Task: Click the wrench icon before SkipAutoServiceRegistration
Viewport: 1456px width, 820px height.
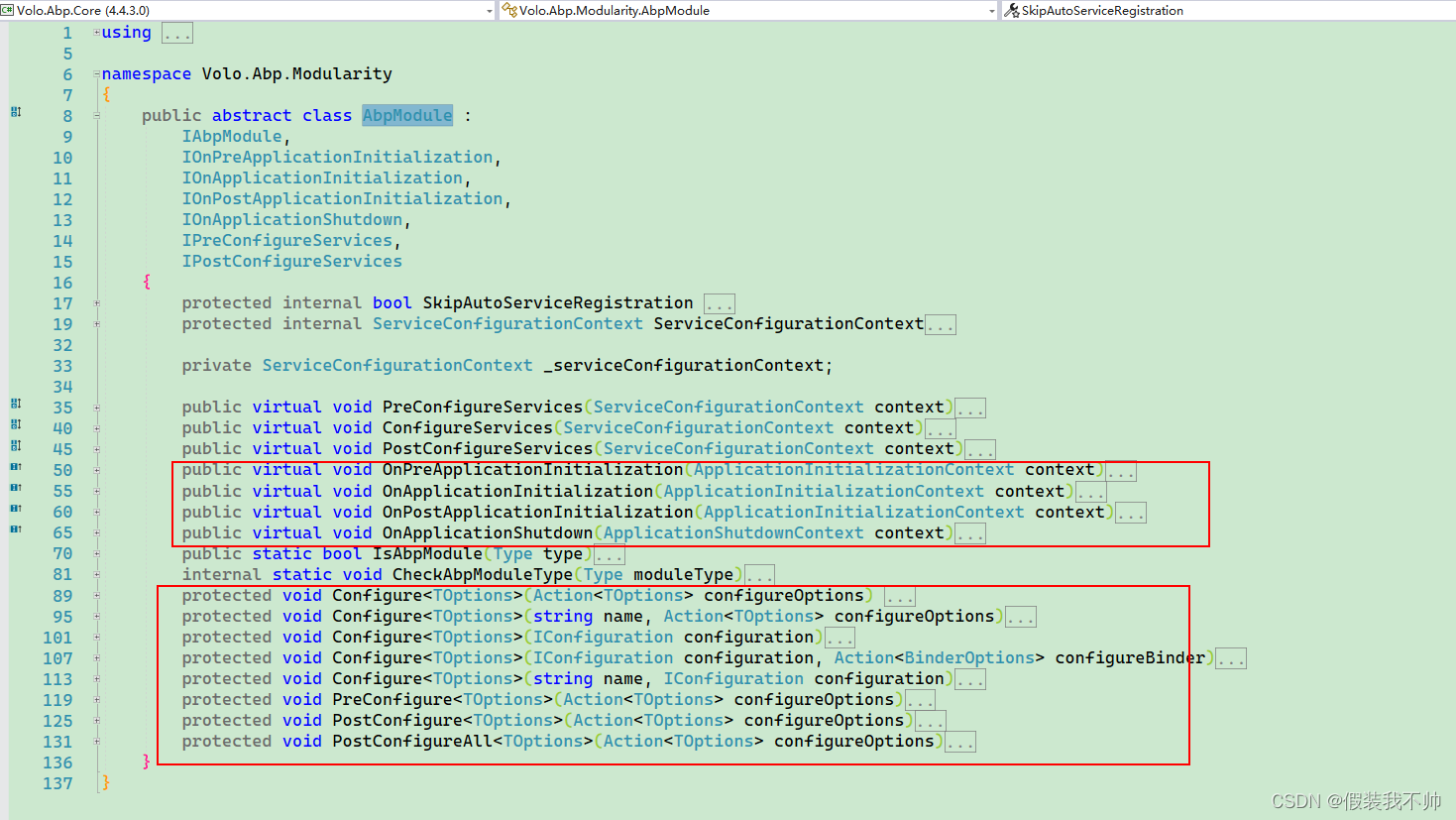Action: pyautogui.click(x=1012, y=10)
